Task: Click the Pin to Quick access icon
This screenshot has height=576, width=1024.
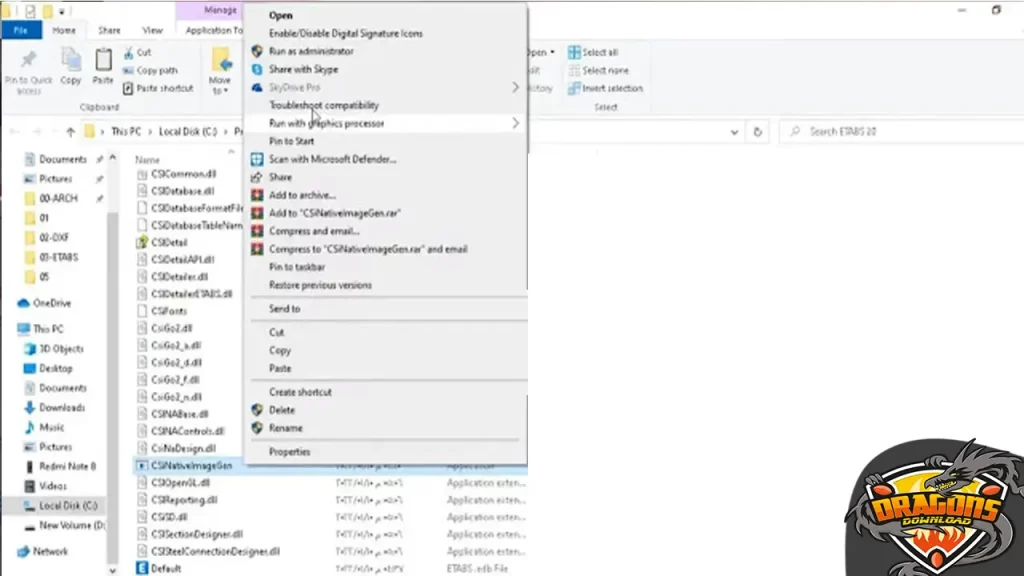Action: 29,60
